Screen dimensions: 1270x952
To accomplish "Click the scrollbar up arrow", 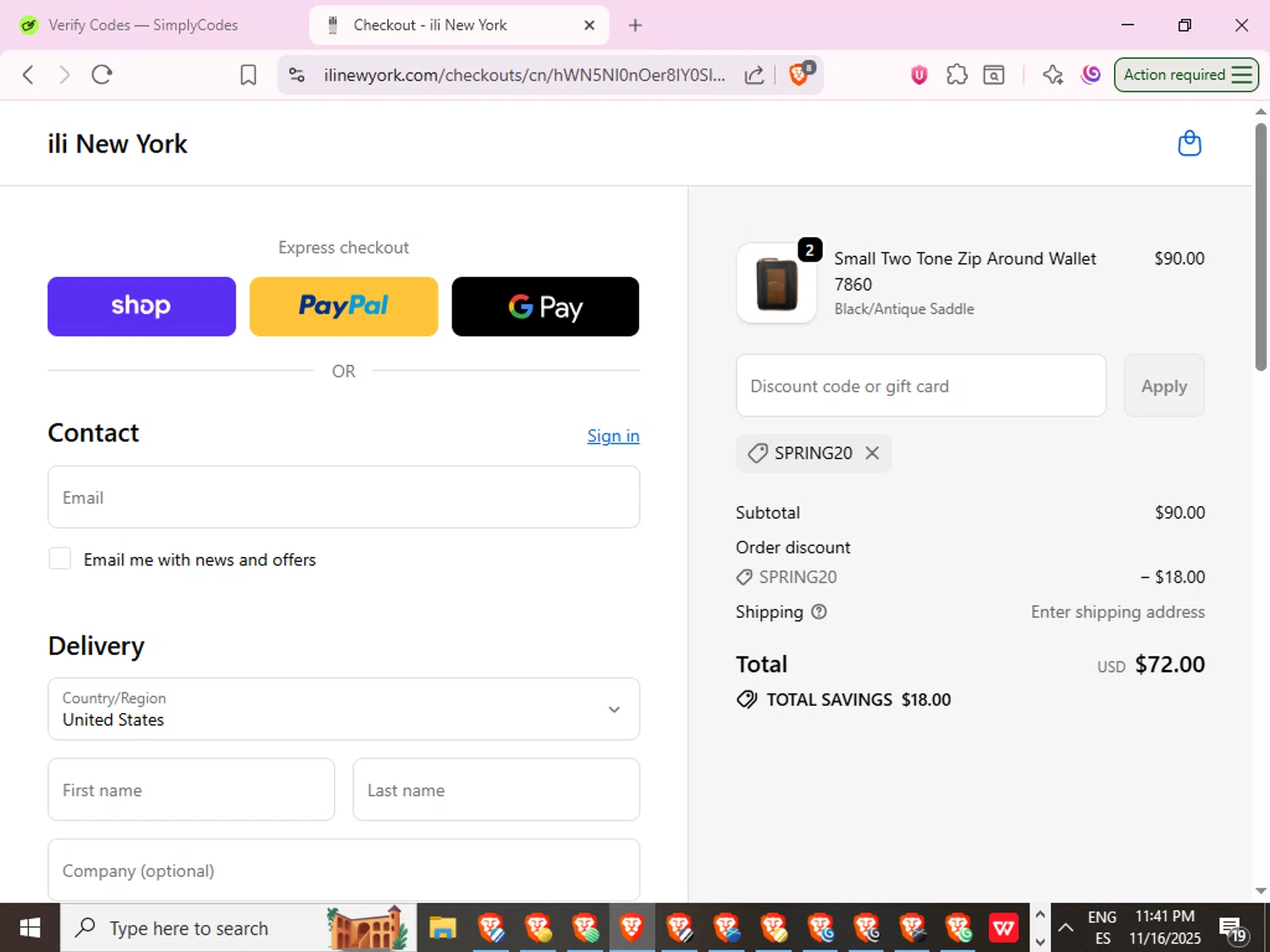I will tap(1261, 111).
